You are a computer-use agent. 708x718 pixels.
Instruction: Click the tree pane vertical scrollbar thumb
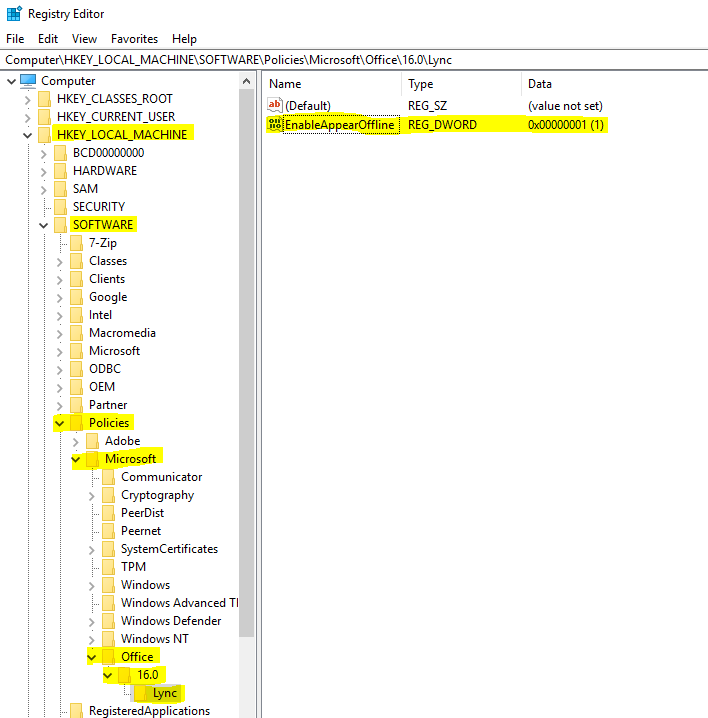246,363
